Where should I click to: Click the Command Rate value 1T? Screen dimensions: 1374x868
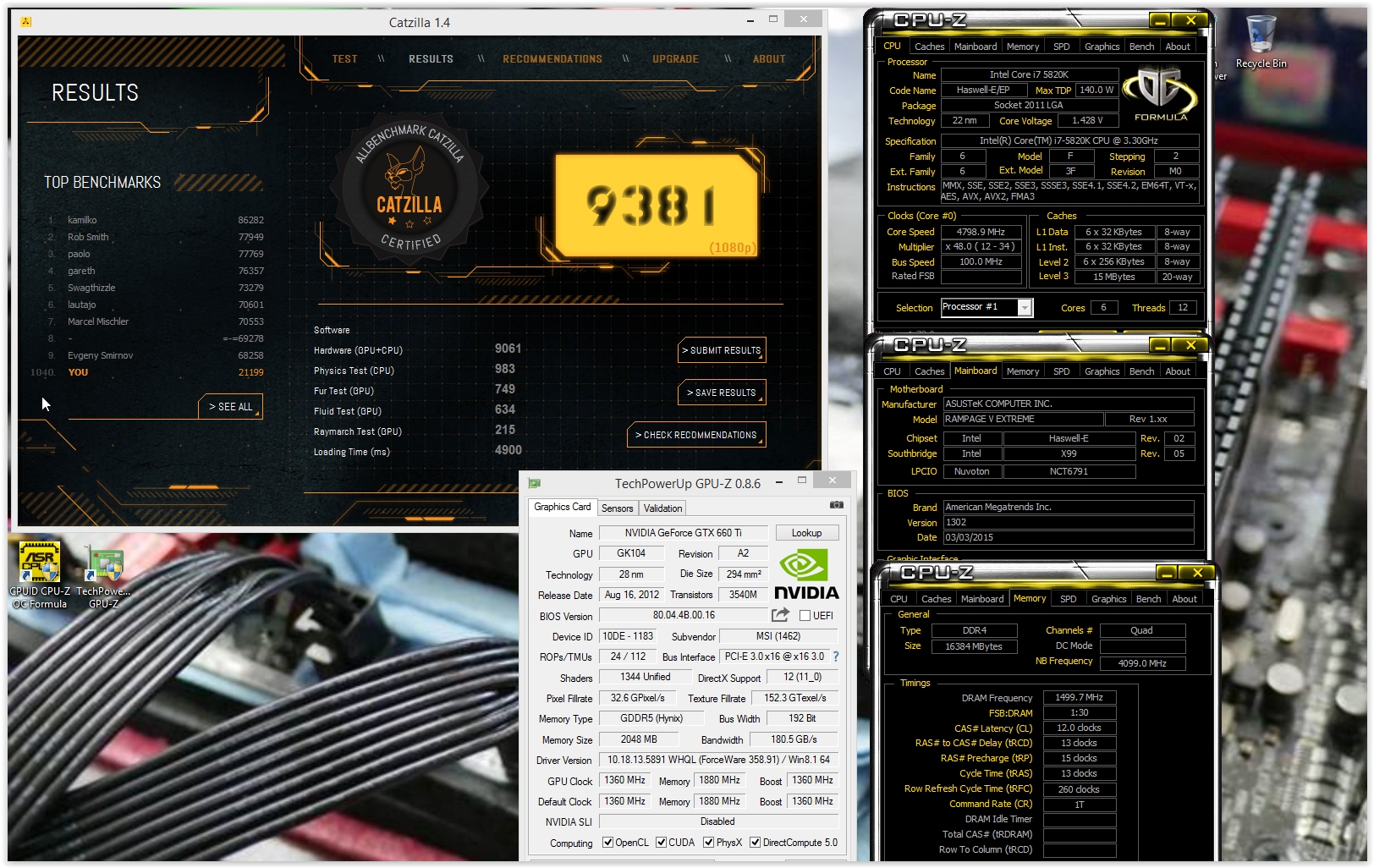1079,805
